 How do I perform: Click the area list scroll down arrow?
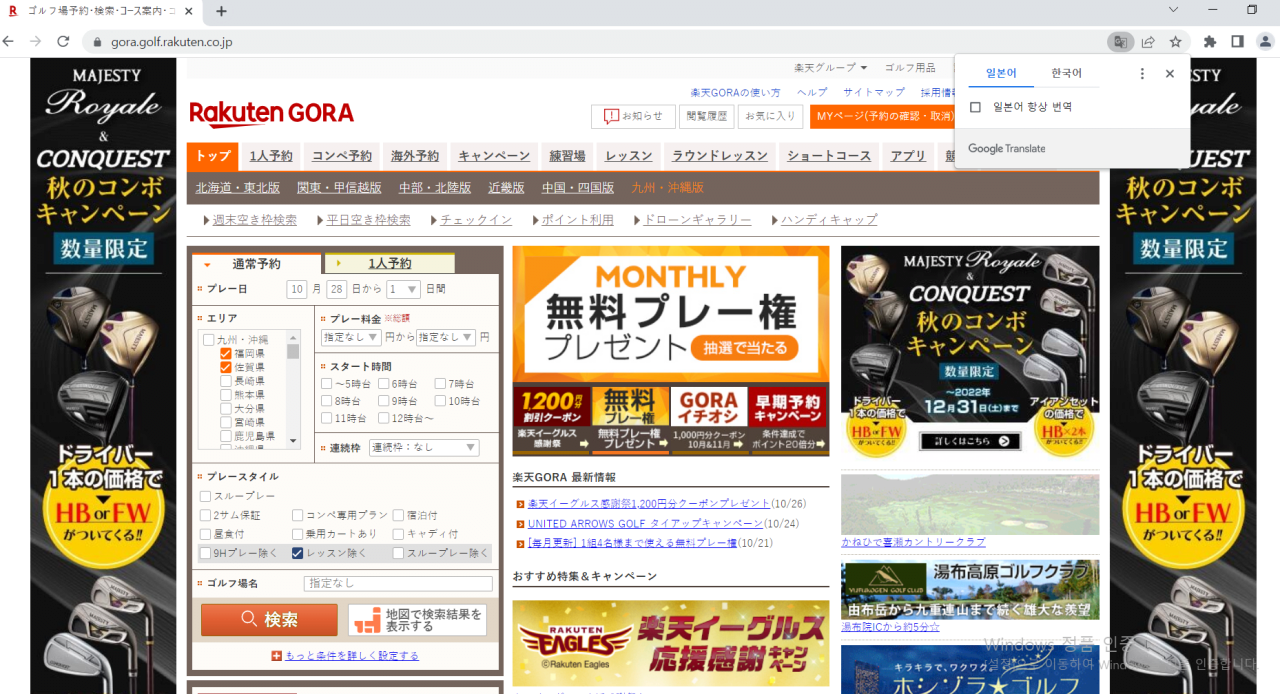pos(293,440)
